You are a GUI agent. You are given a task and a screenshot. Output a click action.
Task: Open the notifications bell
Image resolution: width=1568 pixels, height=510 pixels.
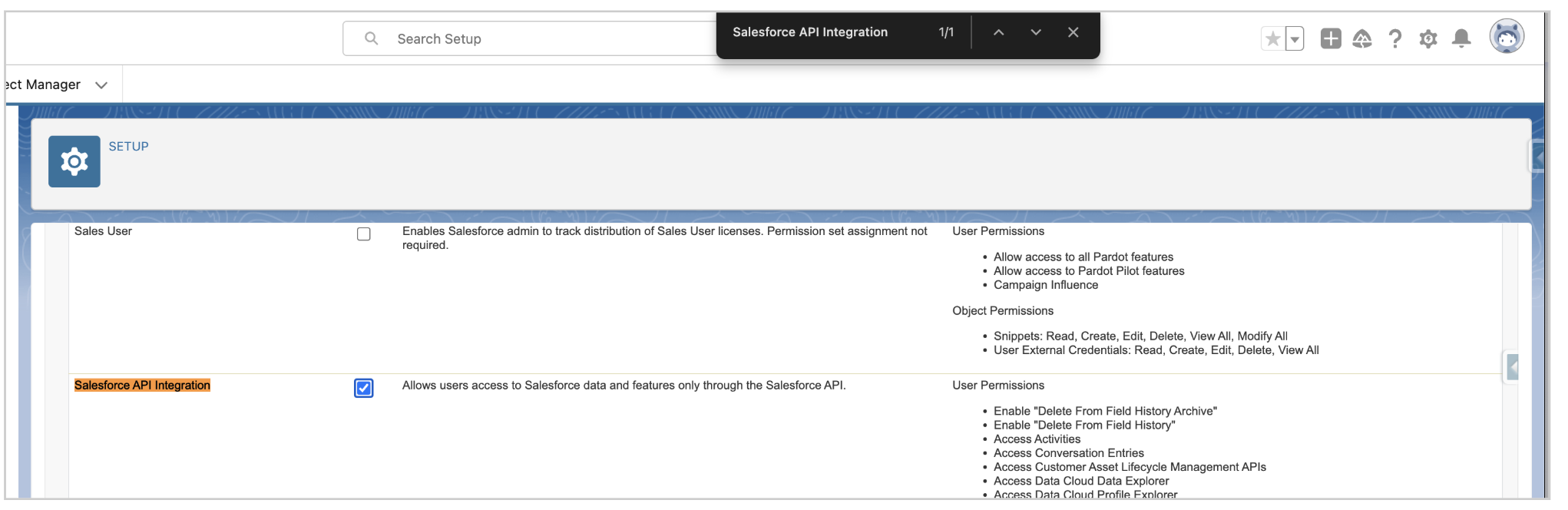(x=1462, y=38)
